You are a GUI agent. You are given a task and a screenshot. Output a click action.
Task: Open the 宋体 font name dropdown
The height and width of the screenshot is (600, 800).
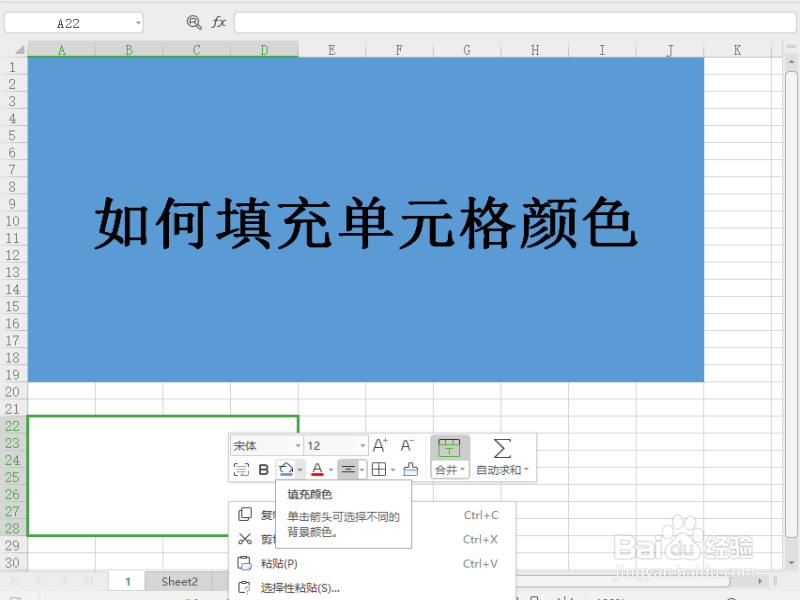point(297,445)
